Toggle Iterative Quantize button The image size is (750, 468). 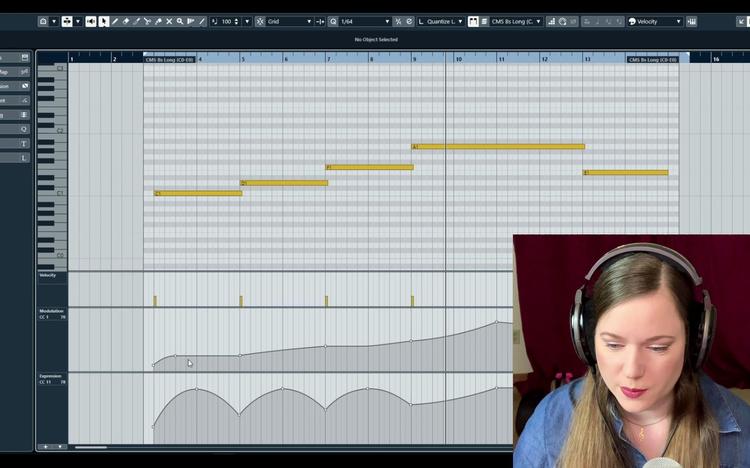click(x=398, y=22)
